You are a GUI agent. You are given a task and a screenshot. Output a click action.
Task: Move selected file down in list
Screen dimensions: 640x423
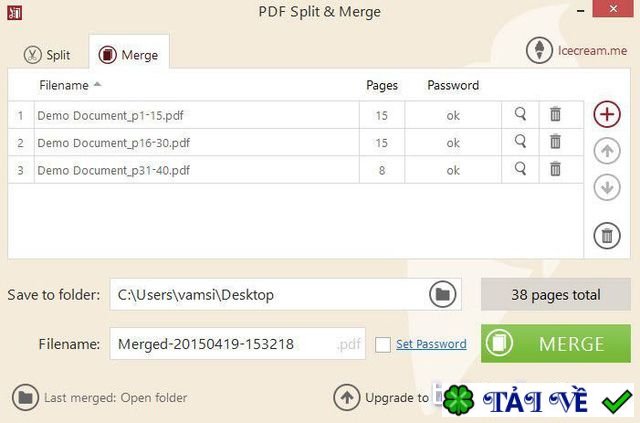(x=607, y=187)
